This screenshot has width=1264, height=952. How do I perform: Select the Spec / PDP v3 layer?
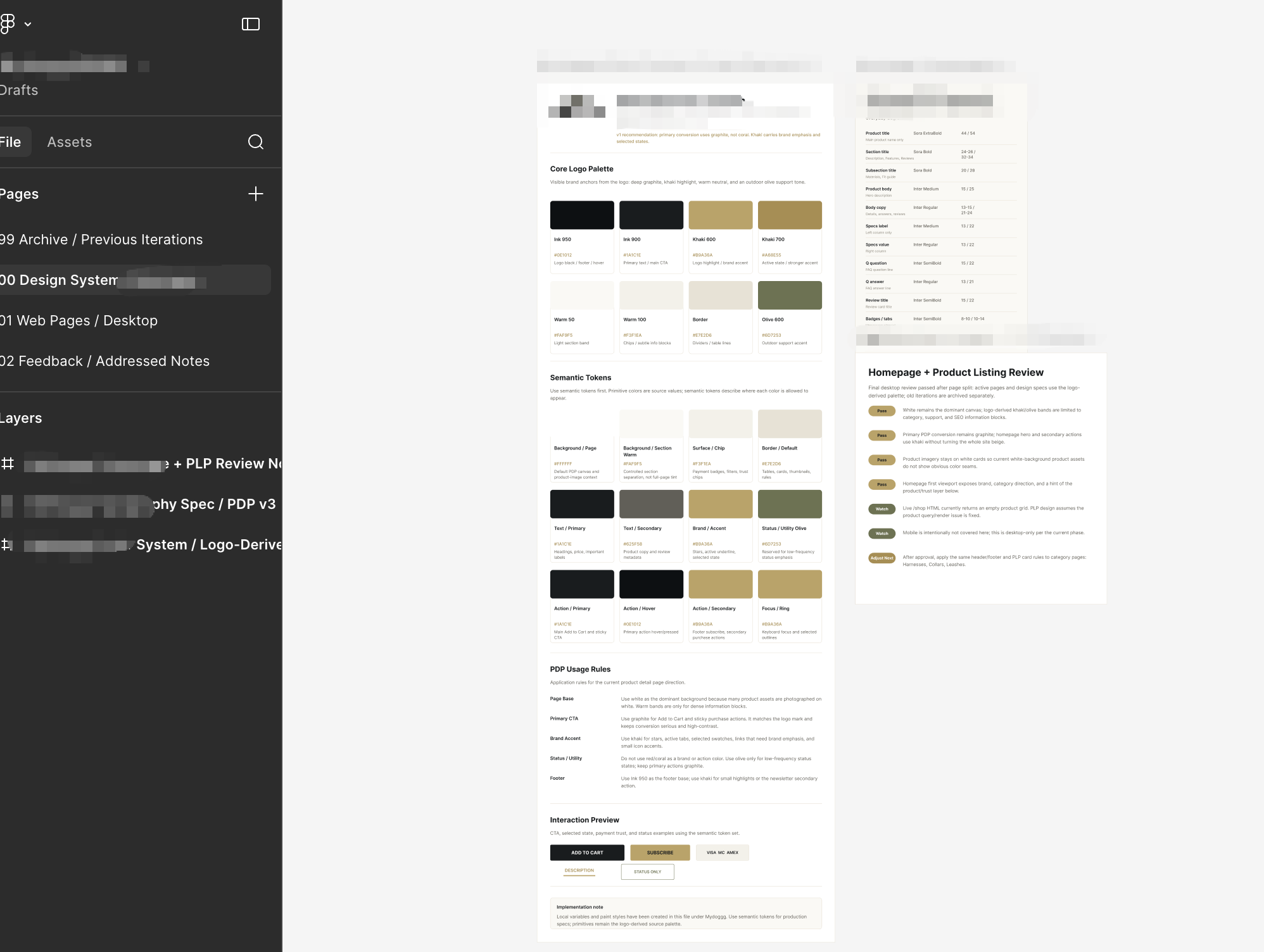[x=141, y=504]
